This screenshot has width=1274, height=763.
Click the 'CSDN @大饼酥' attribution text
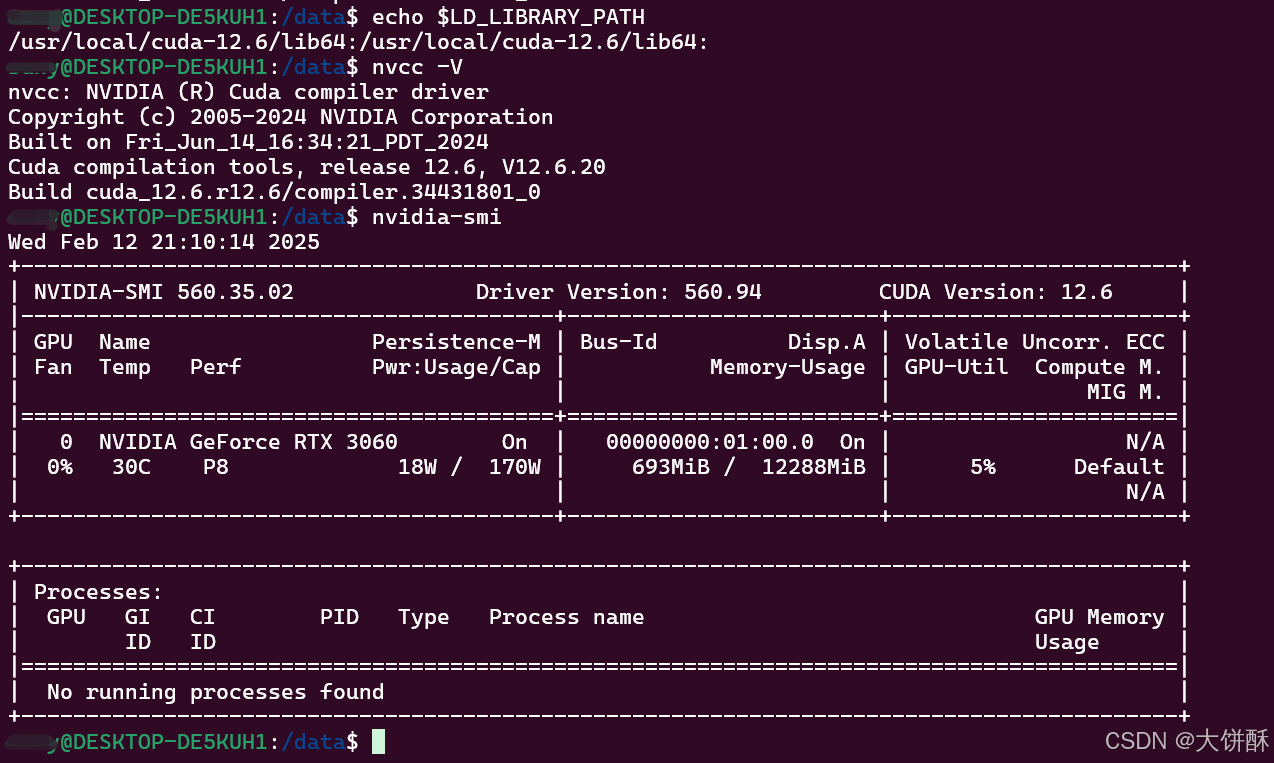[x=1187, y=740]
